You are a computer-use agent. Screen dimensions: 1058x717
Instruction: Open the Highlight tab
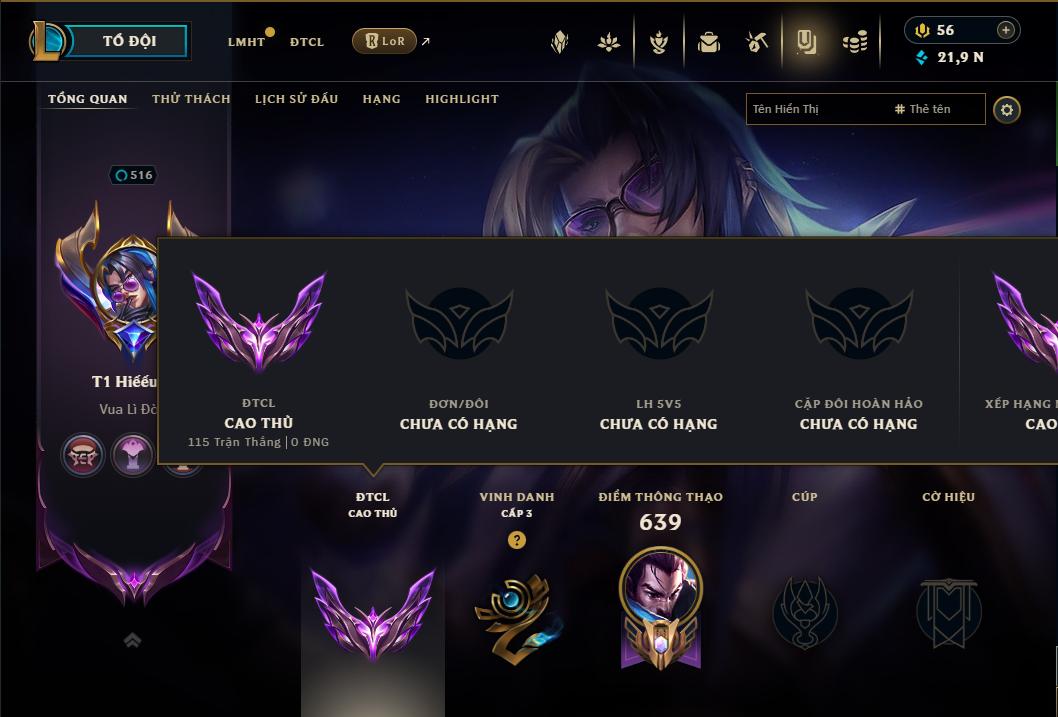462,99
